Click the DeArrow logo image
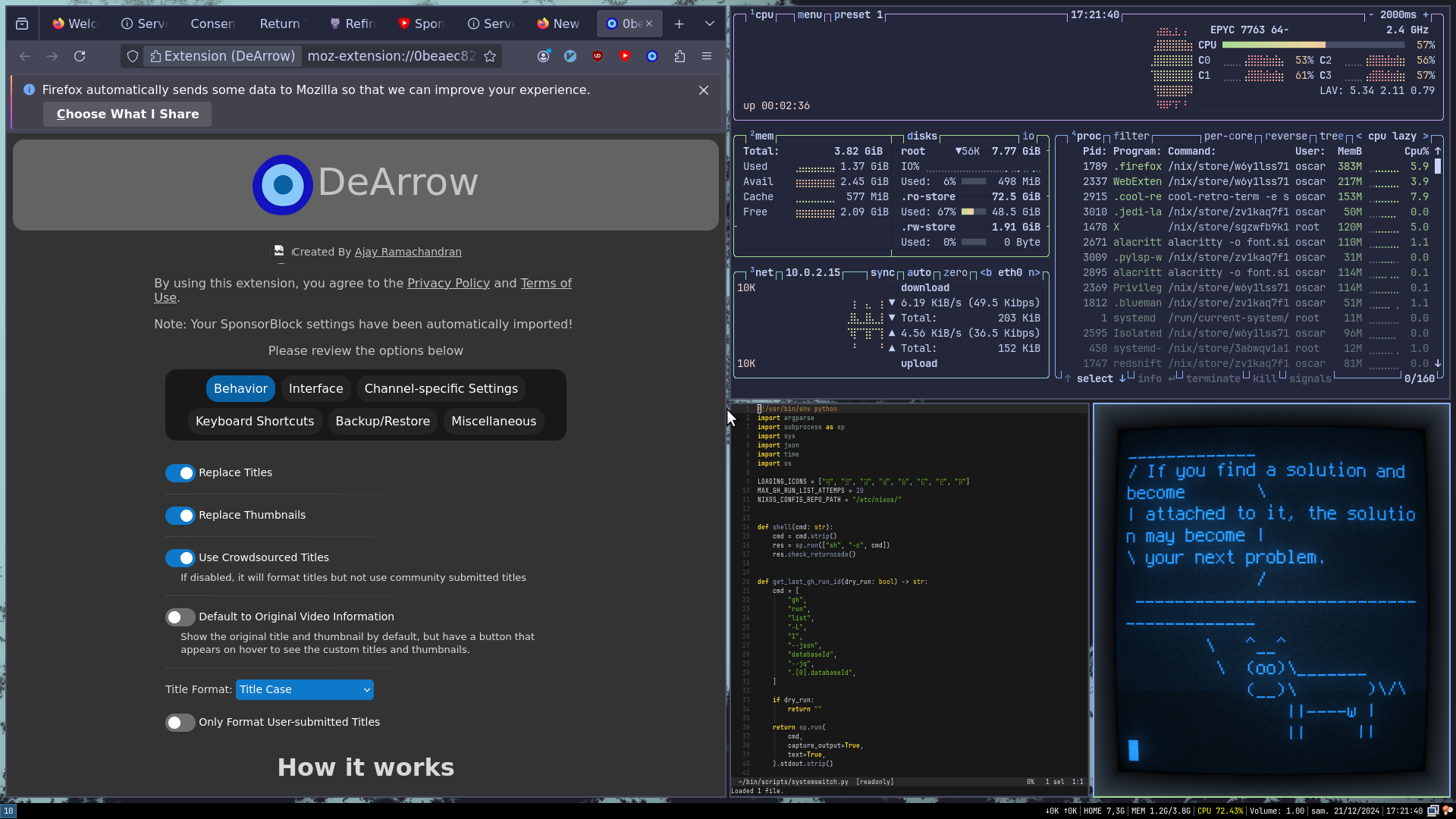 (283, 184)
